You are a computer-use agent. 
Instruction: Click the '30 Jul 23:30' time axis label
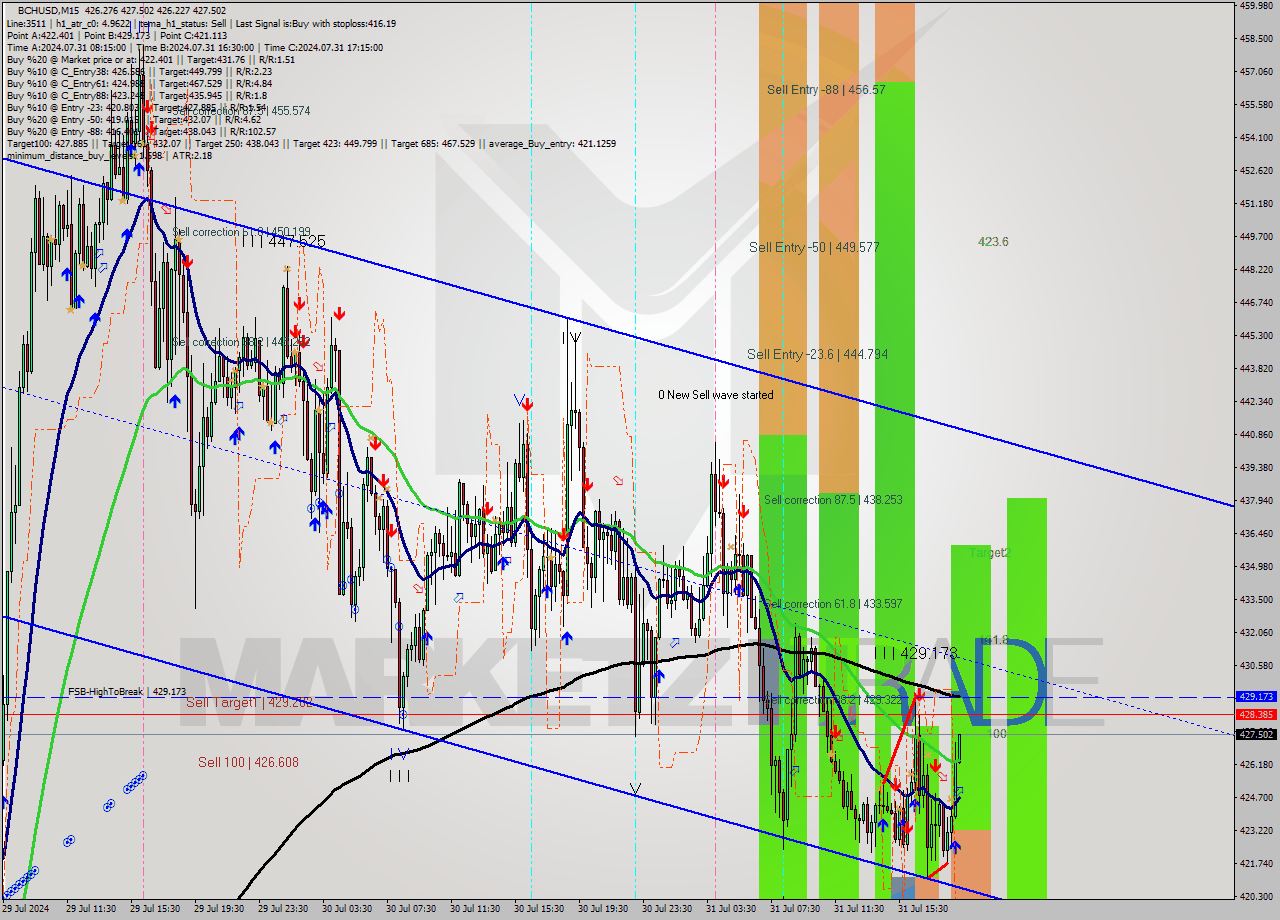(x=666, y=909)
